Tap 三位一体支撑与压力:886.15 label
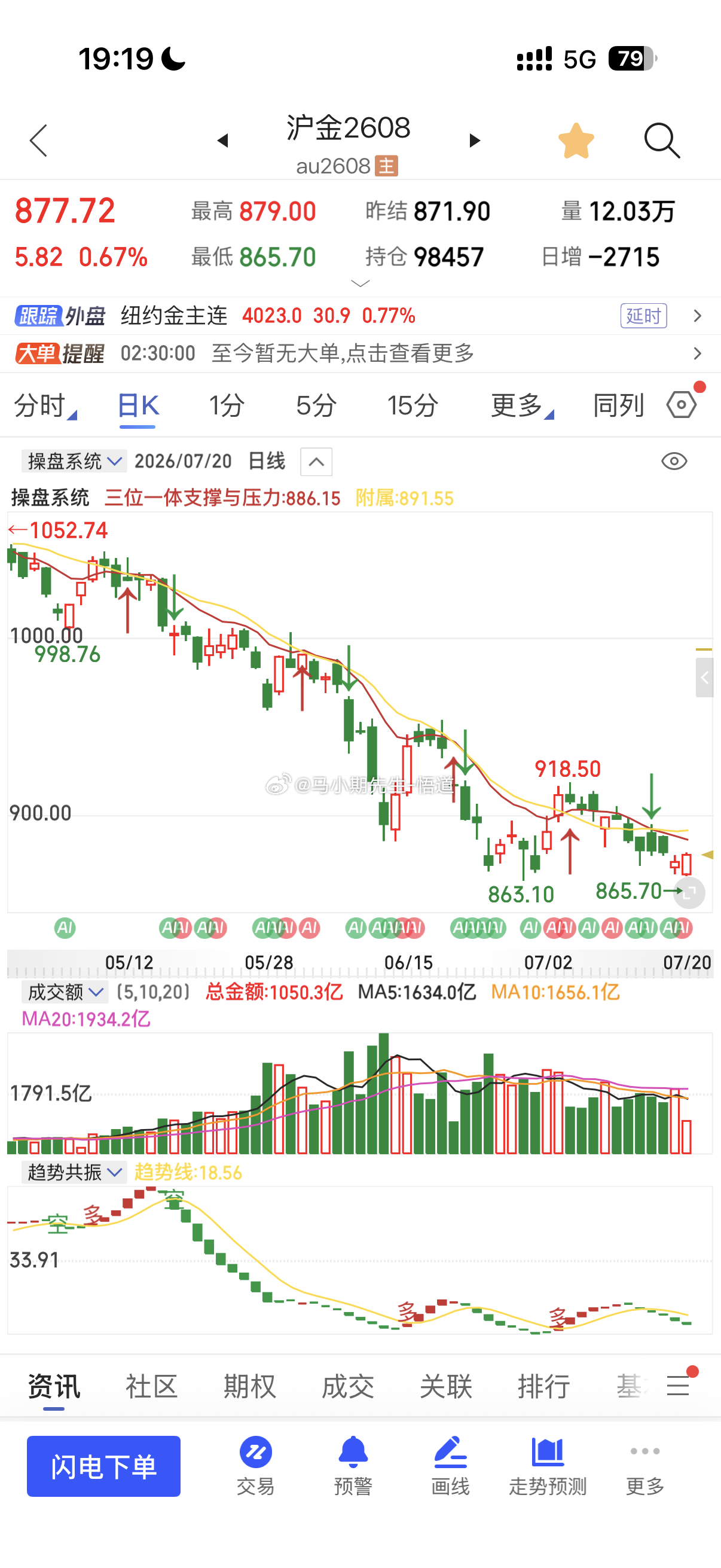The width and height of the screenshot is (721, 1568). (x=222, y=499)
